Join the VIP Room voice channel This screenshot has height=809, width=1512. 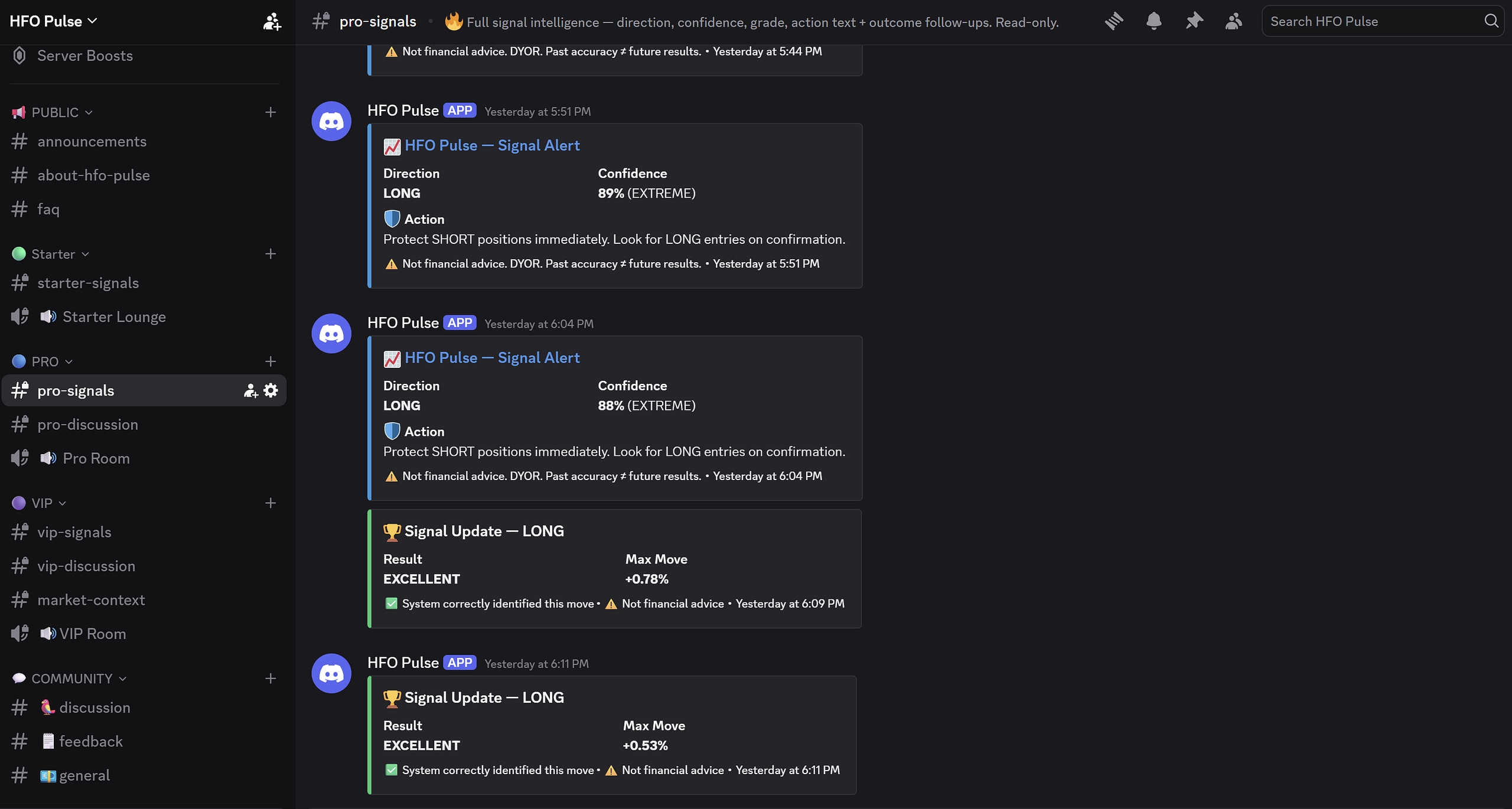[x=144, y=634]
